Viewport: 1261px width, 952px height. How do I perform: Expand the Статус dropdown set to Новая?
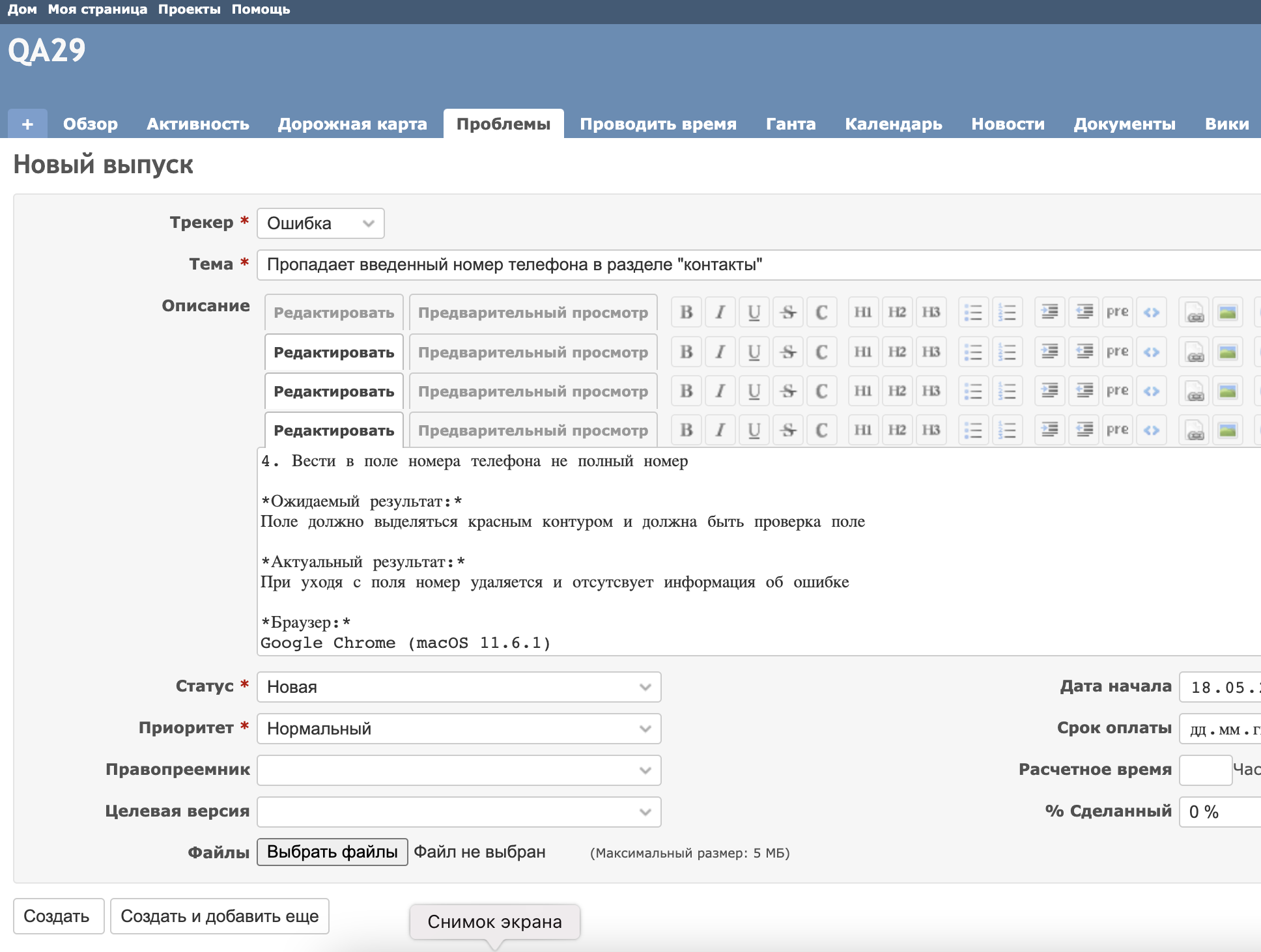[459, 687]
